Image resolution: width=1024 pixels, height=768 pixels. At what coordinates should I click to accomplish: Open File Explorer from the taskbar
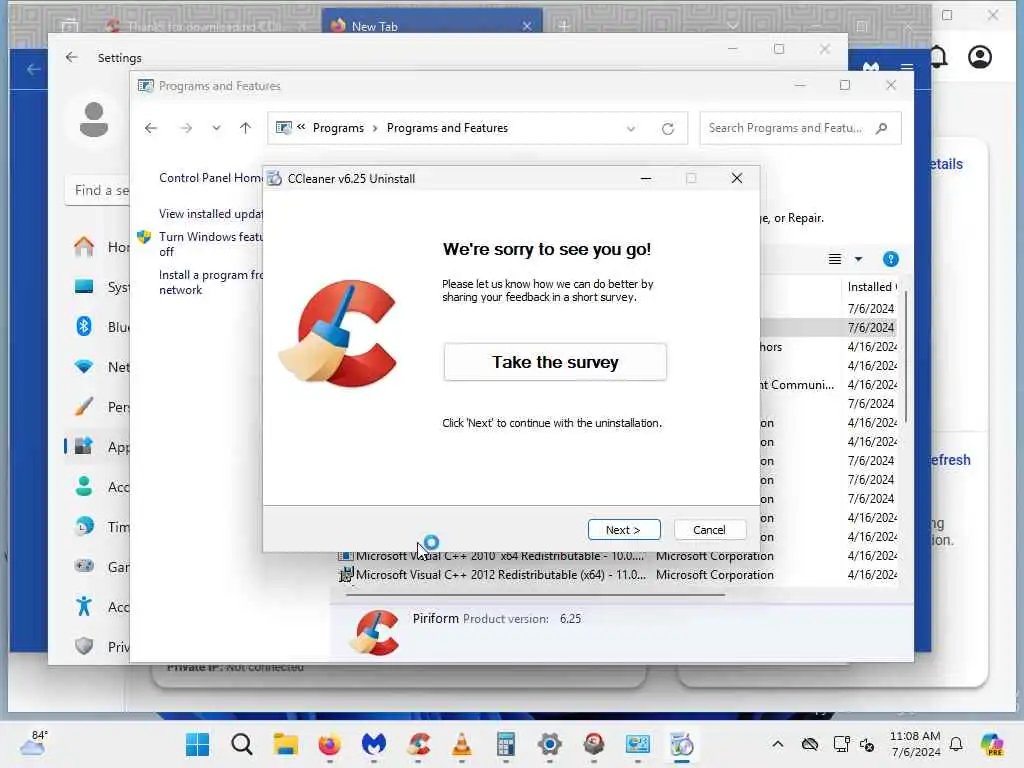[x=285, y=744]
